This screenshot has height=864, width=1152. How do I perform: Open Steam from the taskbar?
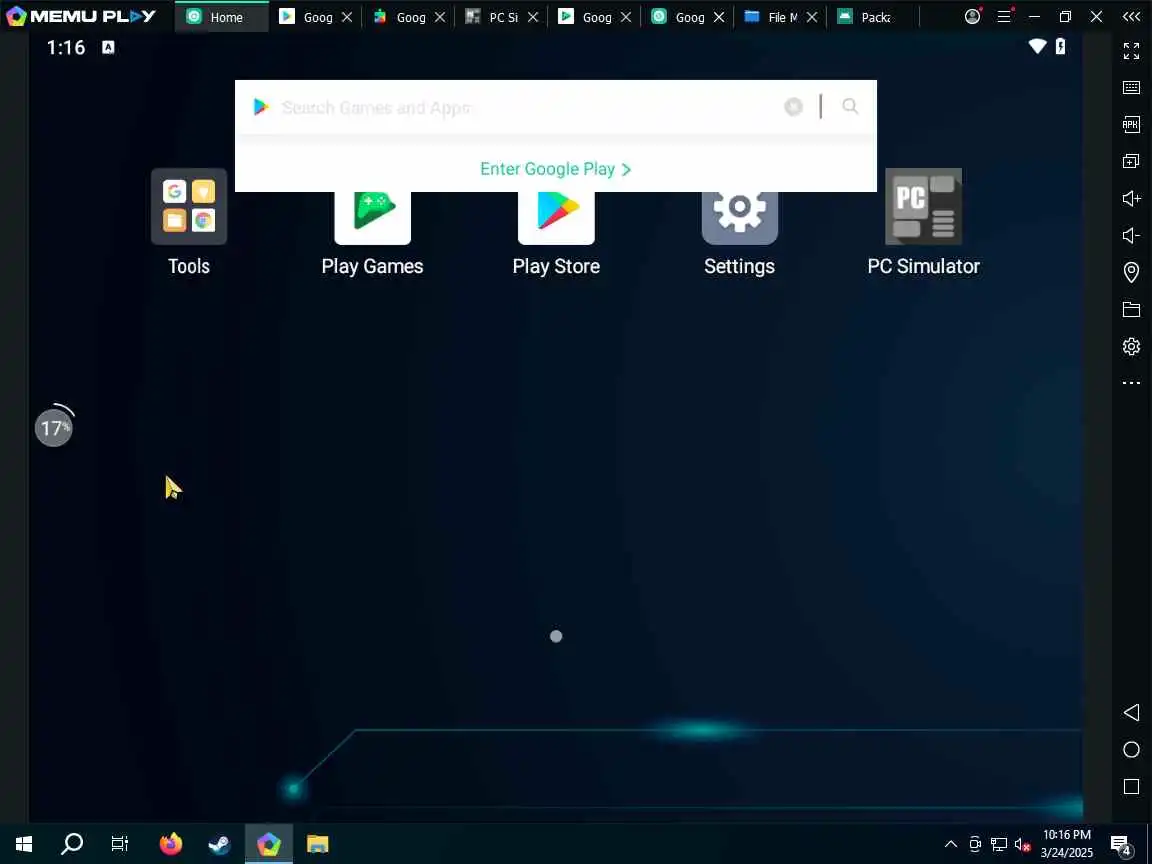click(219, 844)
